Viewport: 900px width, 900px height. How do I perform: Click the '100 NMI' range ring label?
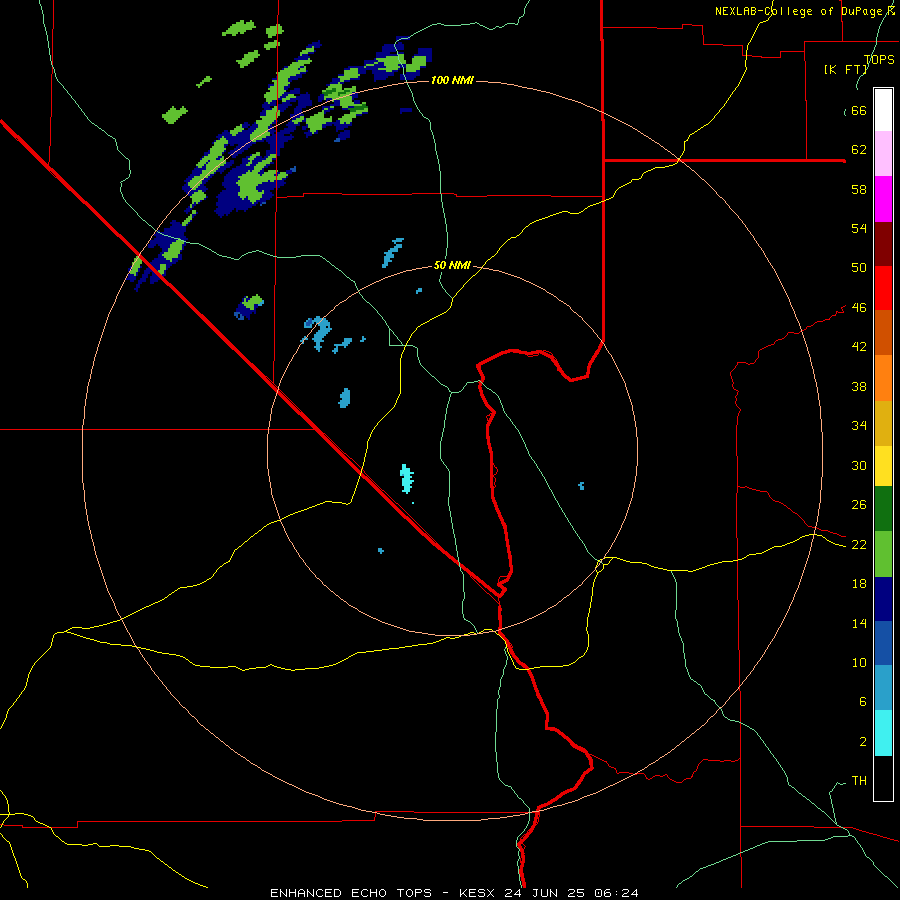[x=452, y=80]
